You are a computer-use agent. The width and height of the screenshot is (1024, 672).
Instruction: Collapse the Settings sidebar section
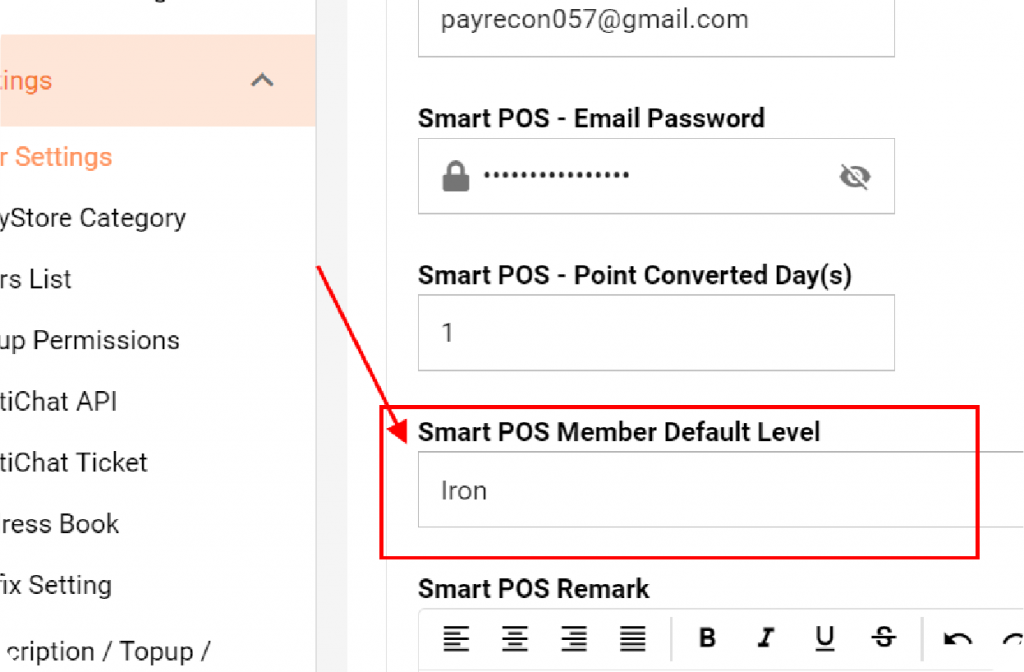tap(262, 80)
